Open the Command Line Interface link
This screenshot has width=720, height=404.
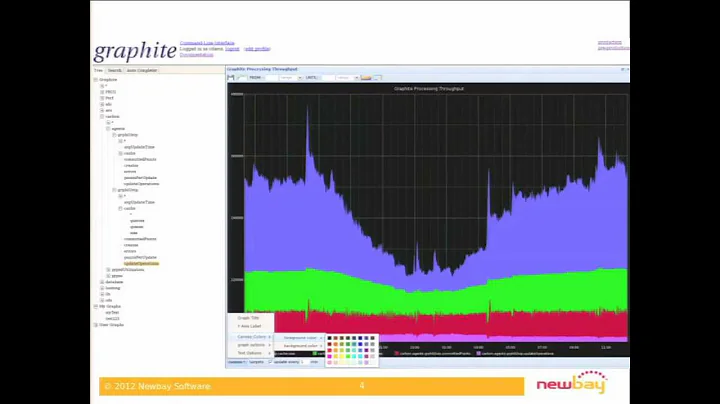[x=207, y=43]
